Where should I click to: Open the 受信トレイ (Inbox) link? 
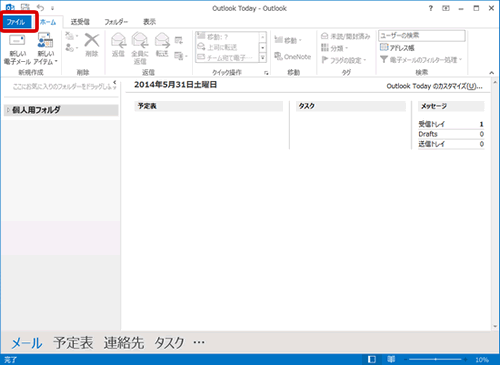pyautogui.click(x=431, y=124)
